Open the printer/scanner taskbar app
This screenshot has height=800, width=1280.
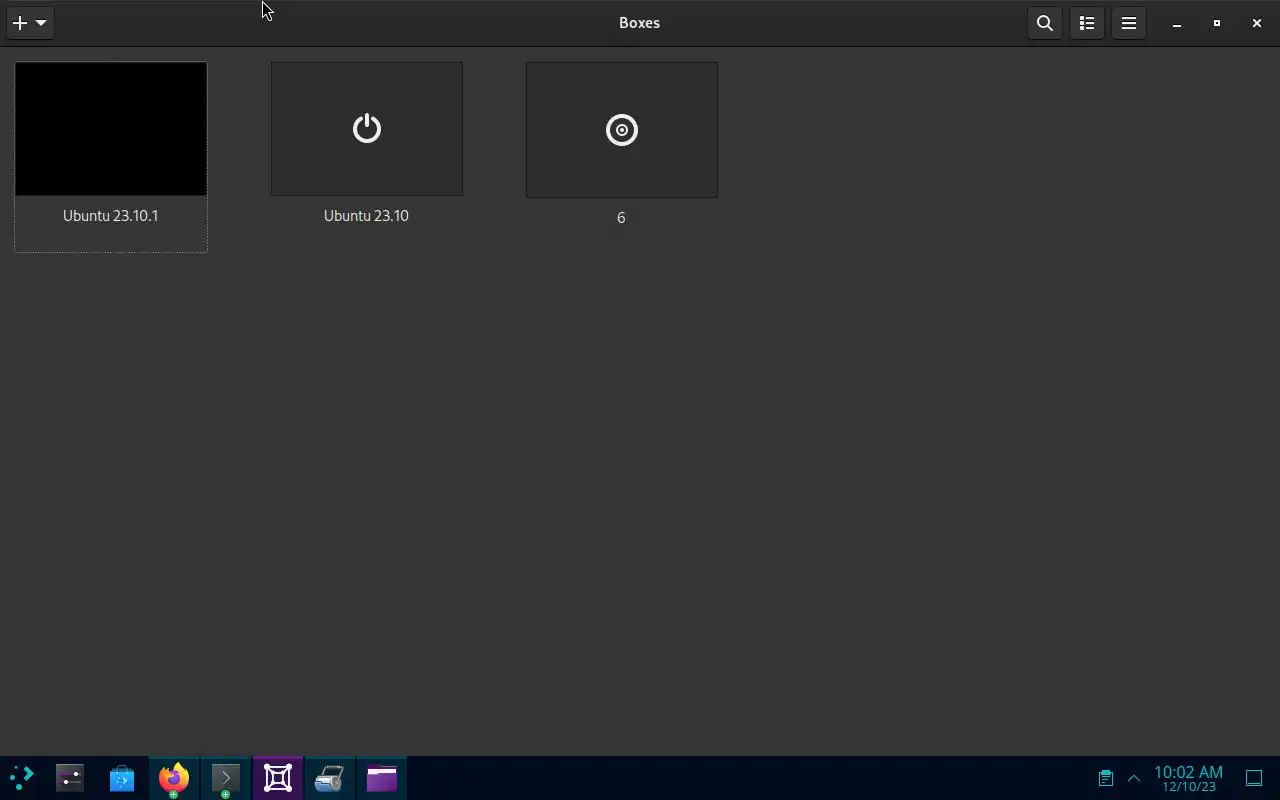coord(330,778)
